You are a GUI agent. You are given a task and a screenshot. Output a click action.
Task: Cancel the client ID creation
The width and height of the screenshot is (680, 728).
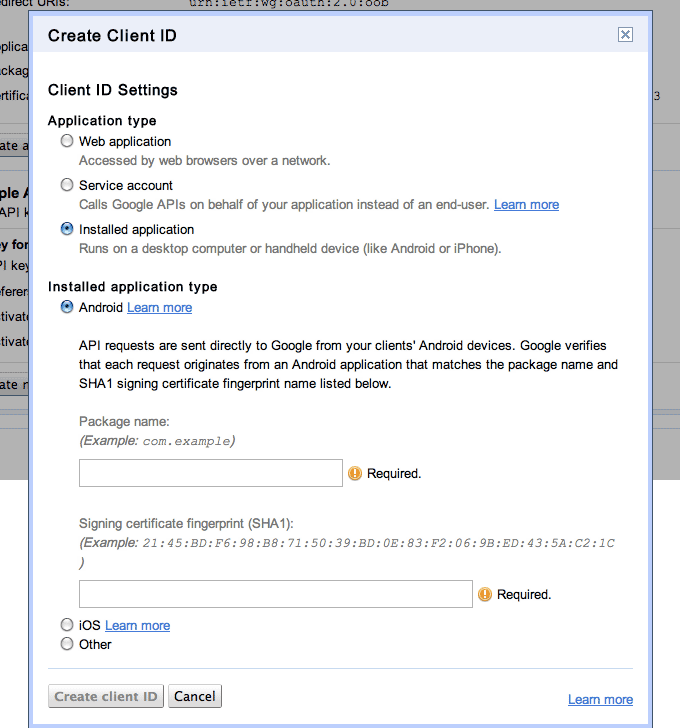point(195,696)
